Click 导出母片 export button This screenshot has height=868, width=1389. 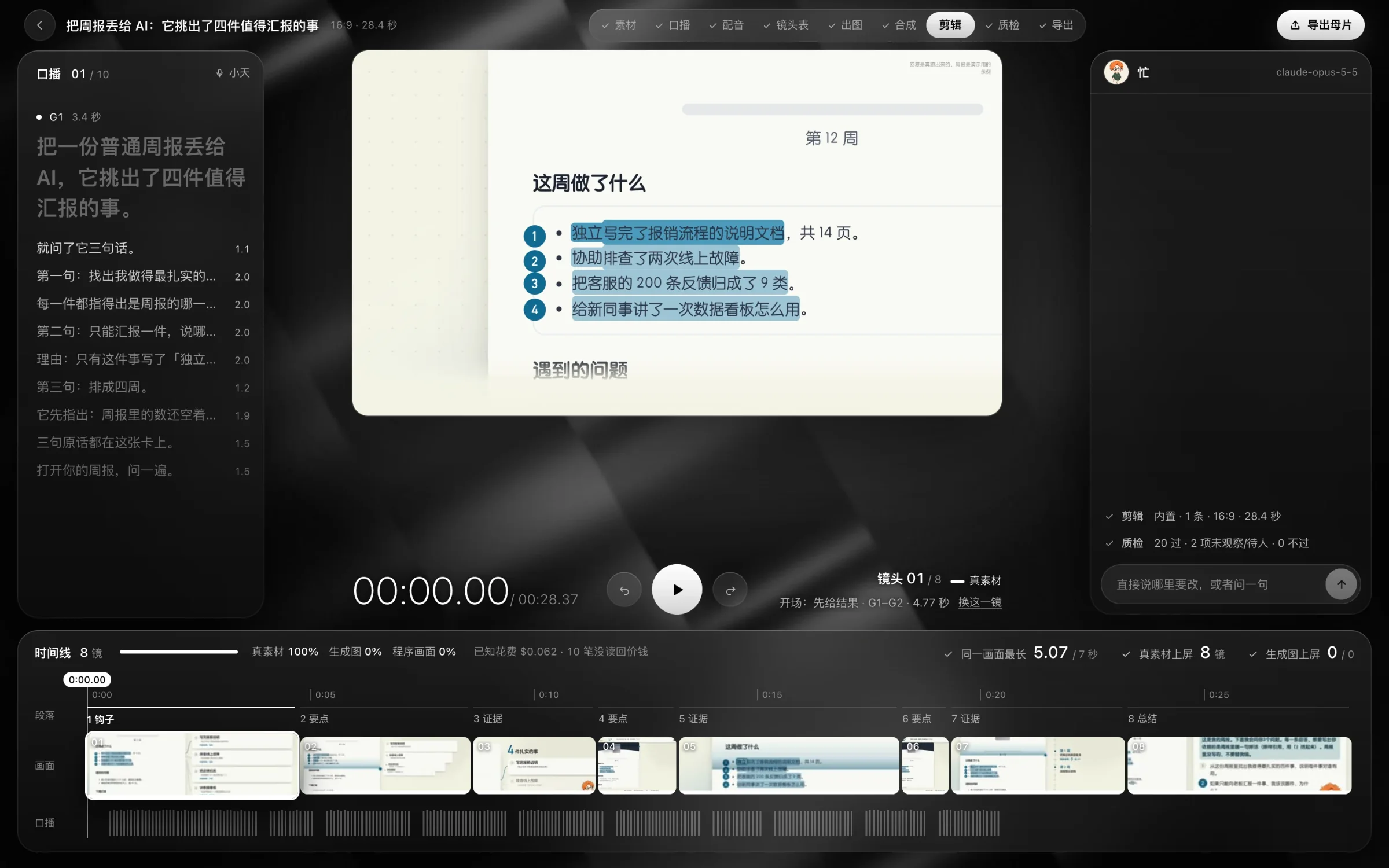[1320, 25]
